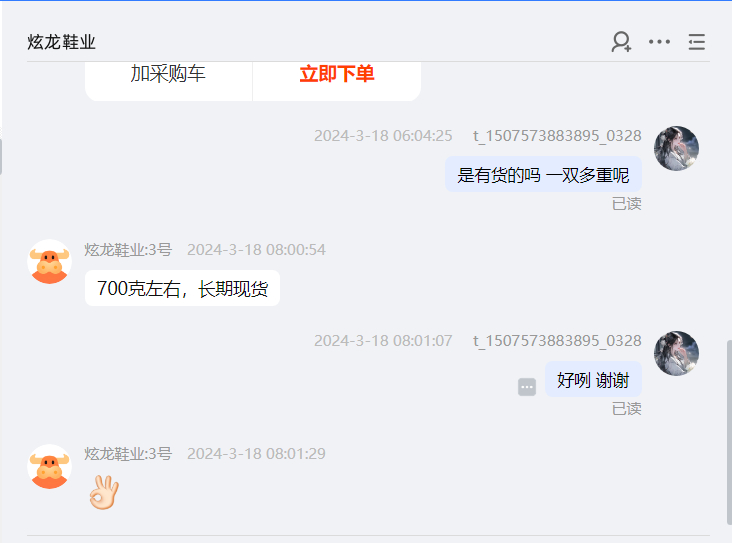Click the chat vertical scrollbar thumb
Viewport: 732px width, 543px height.
(x=729, y=432)
